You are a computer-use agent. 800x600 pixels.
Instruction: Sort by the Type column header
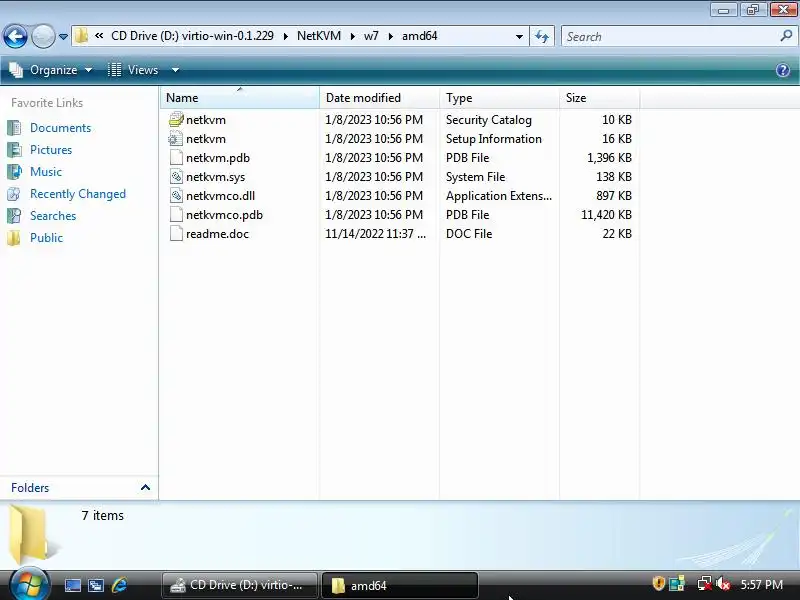tap(499, 97)
